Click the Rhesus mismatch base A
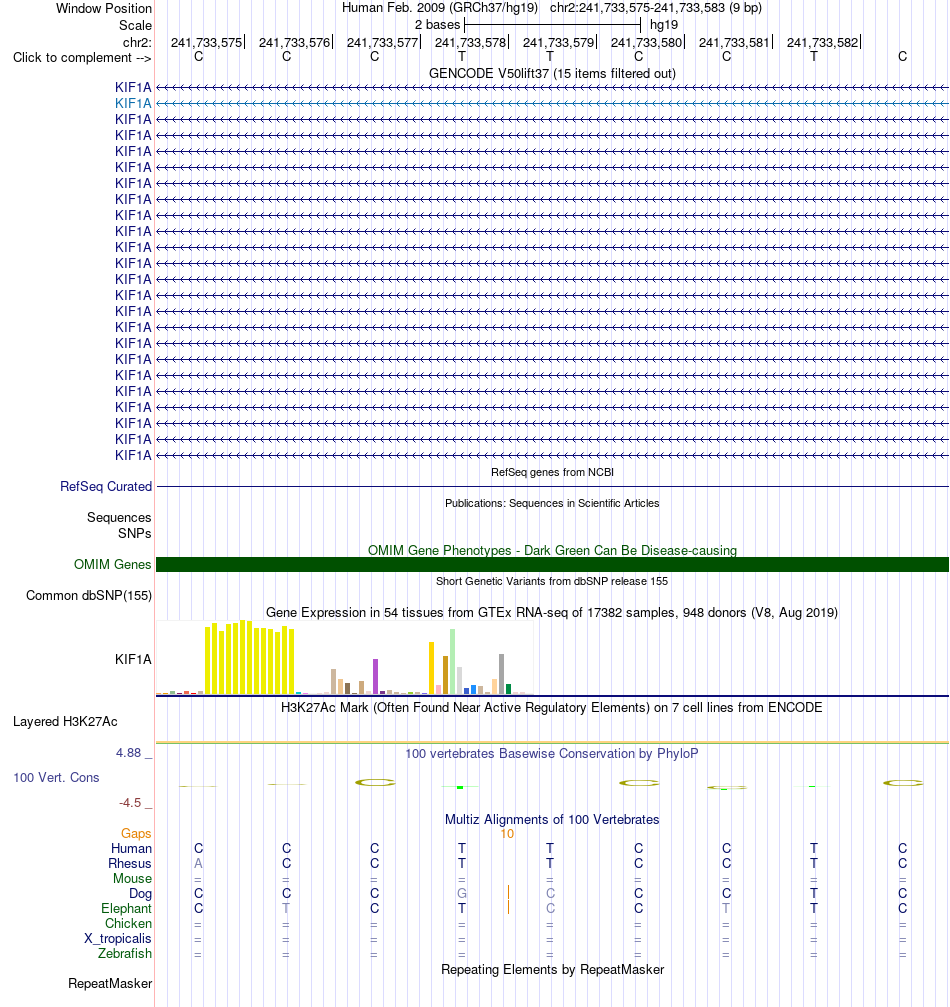 coord(198,863)
